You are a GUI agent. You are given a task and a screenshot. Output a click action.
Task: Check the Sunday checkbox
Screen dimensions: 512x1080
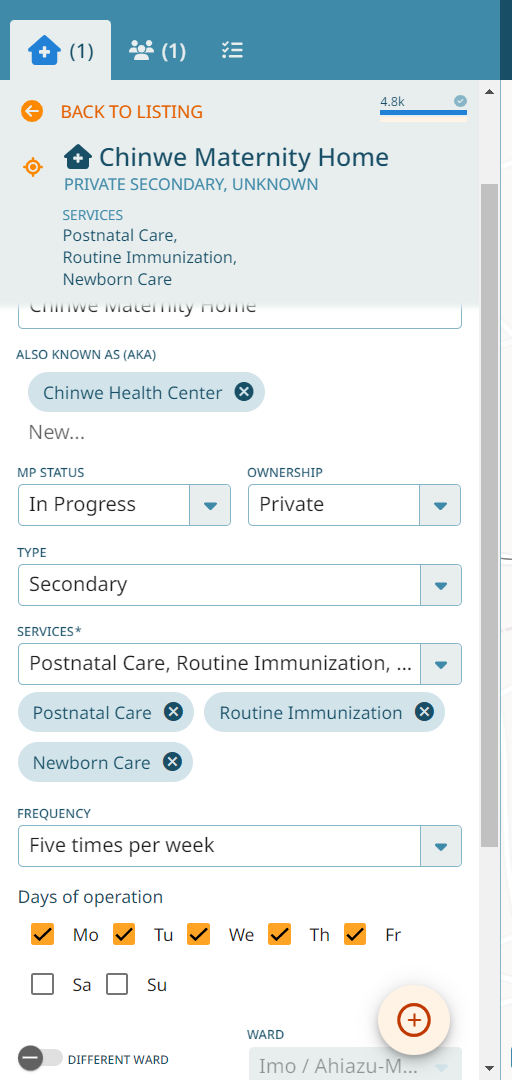(117, 984)
